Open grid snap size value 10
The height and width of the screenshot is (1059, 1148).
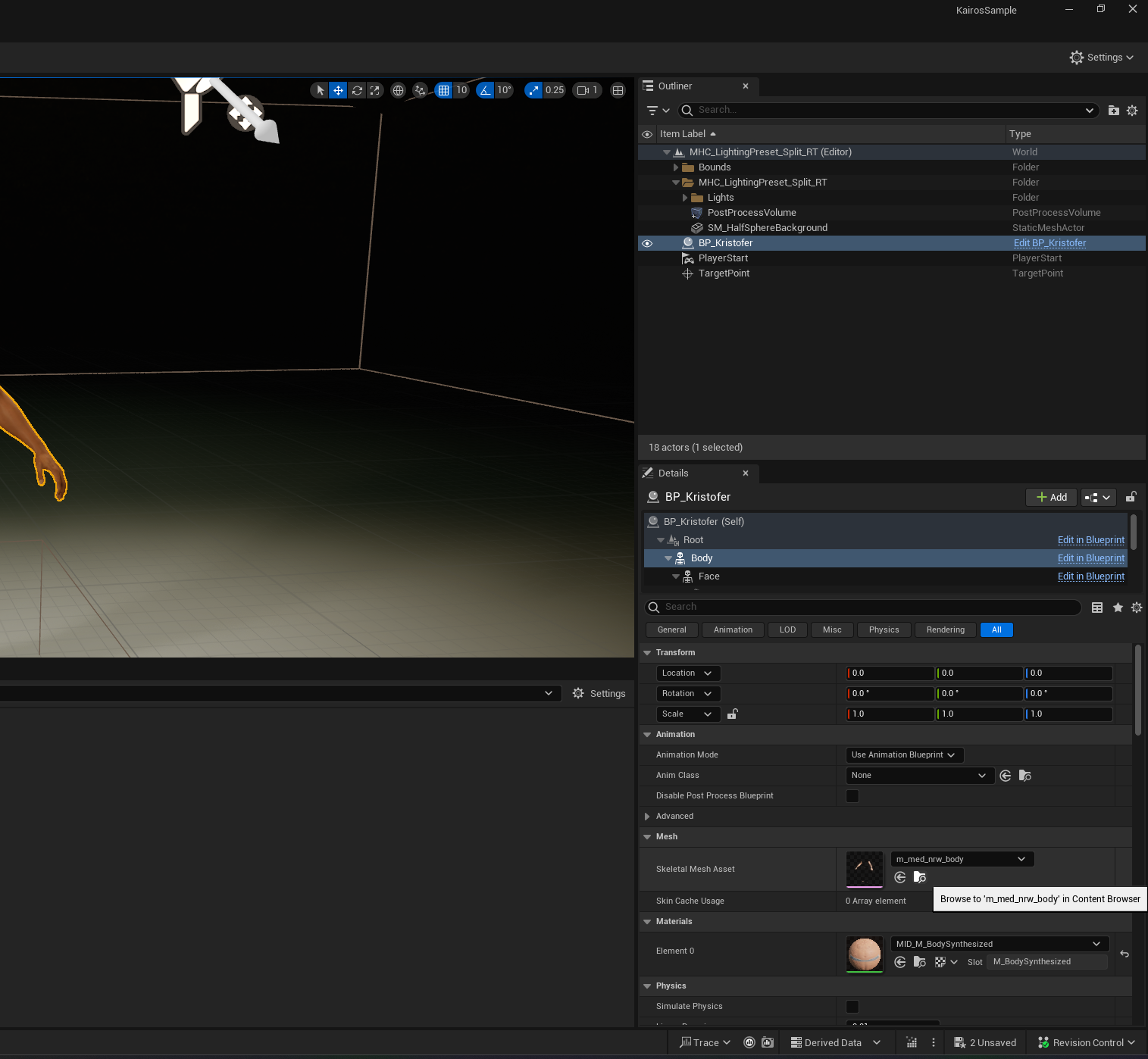pos(461,90)
